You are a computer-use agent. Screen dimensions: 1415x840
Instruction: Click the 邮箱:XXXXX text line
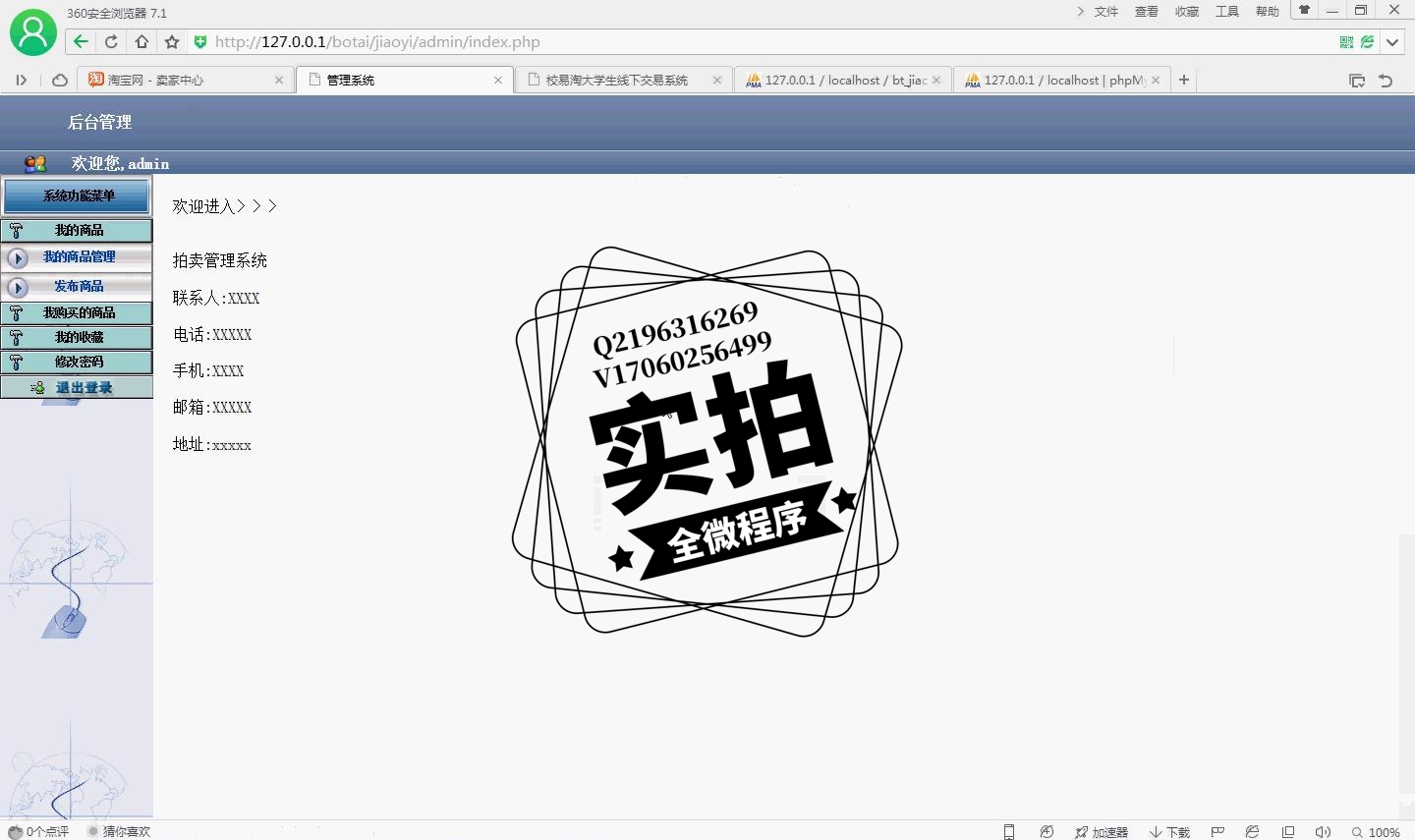tap(212, 407)
